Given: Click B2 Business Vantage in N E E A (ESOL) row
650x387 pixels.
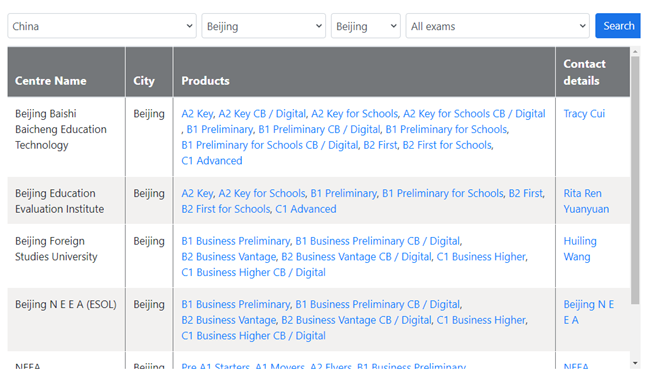Looking at the screenshot, I should click(x=229, y=320).
